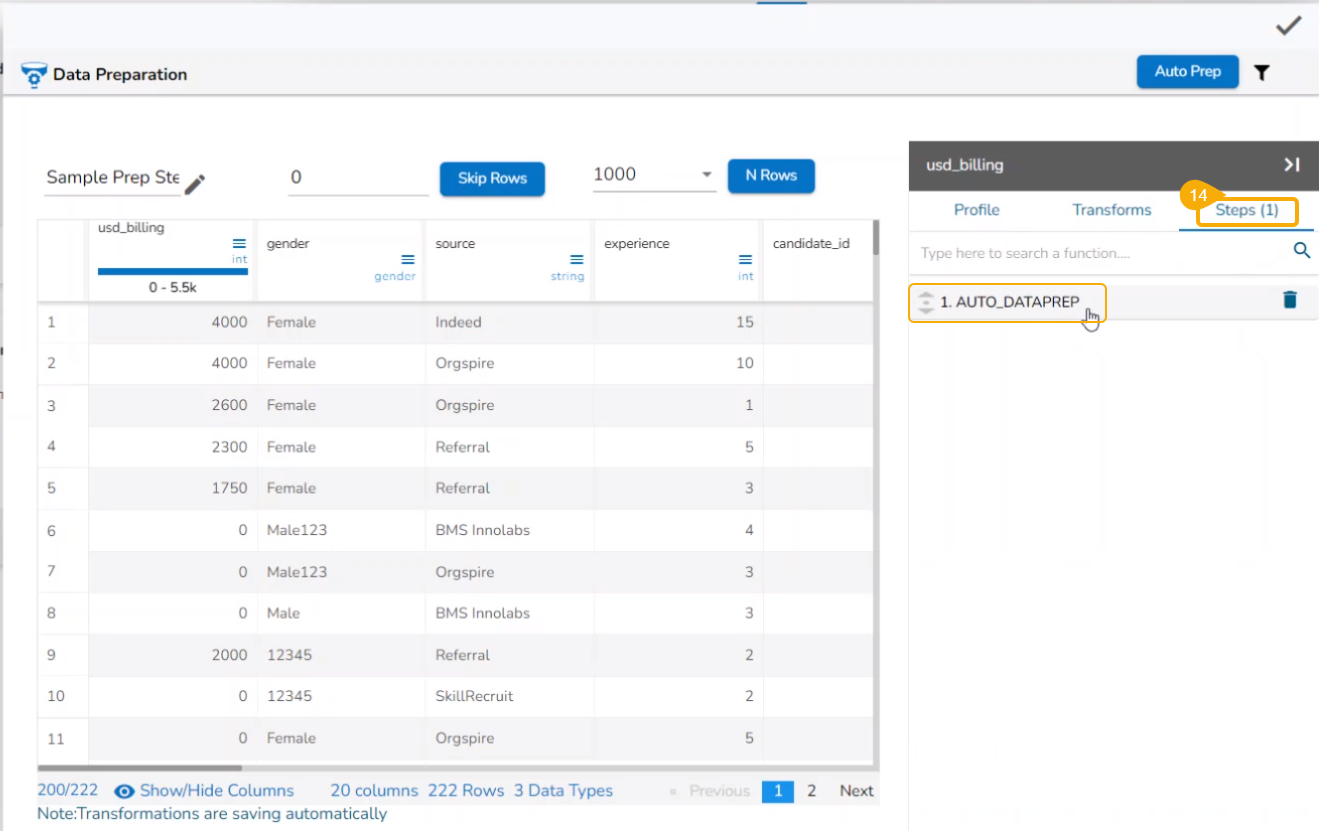
Task: Click the function search input field
Action: (1100, 253)
